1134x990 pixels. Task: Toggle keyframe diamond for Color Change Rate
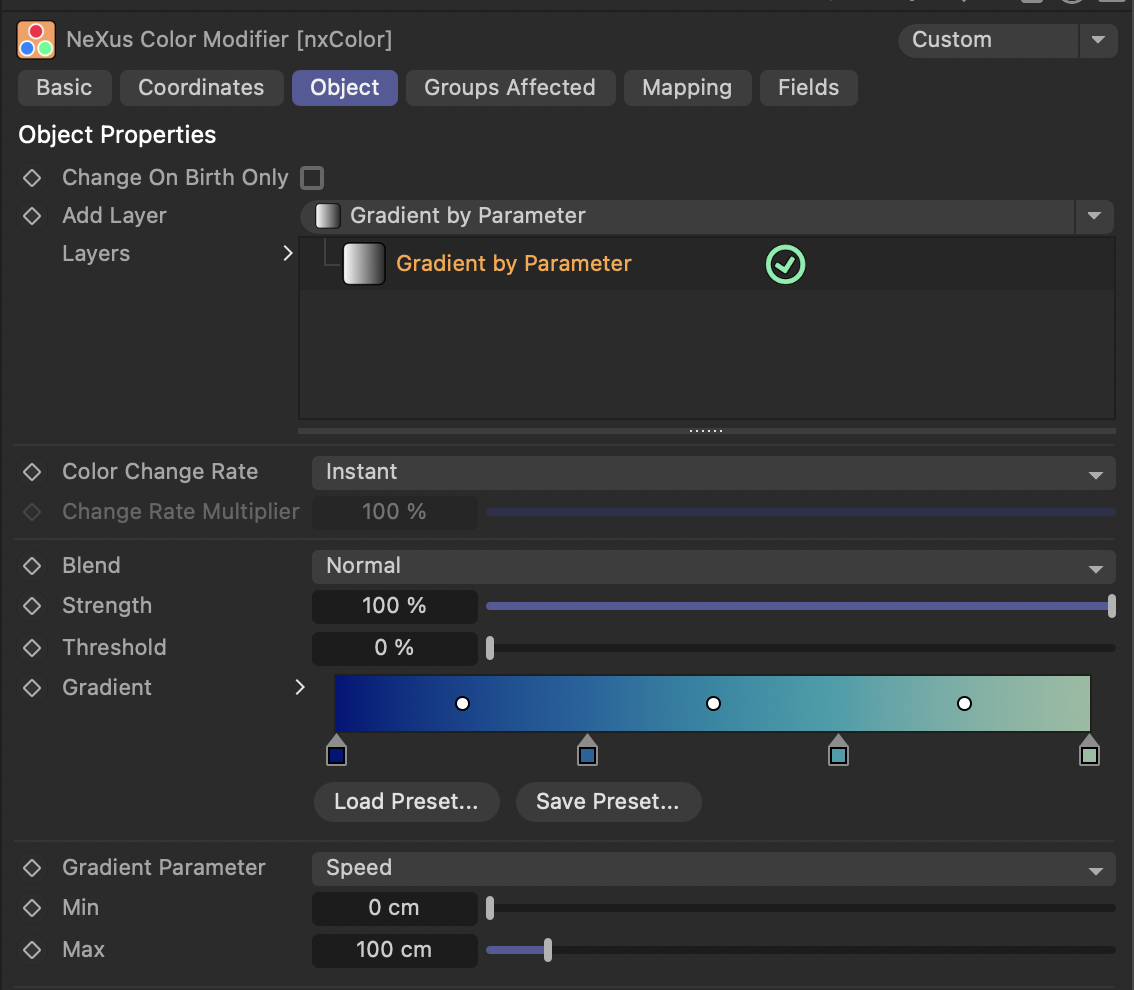[x=32, y=471]
